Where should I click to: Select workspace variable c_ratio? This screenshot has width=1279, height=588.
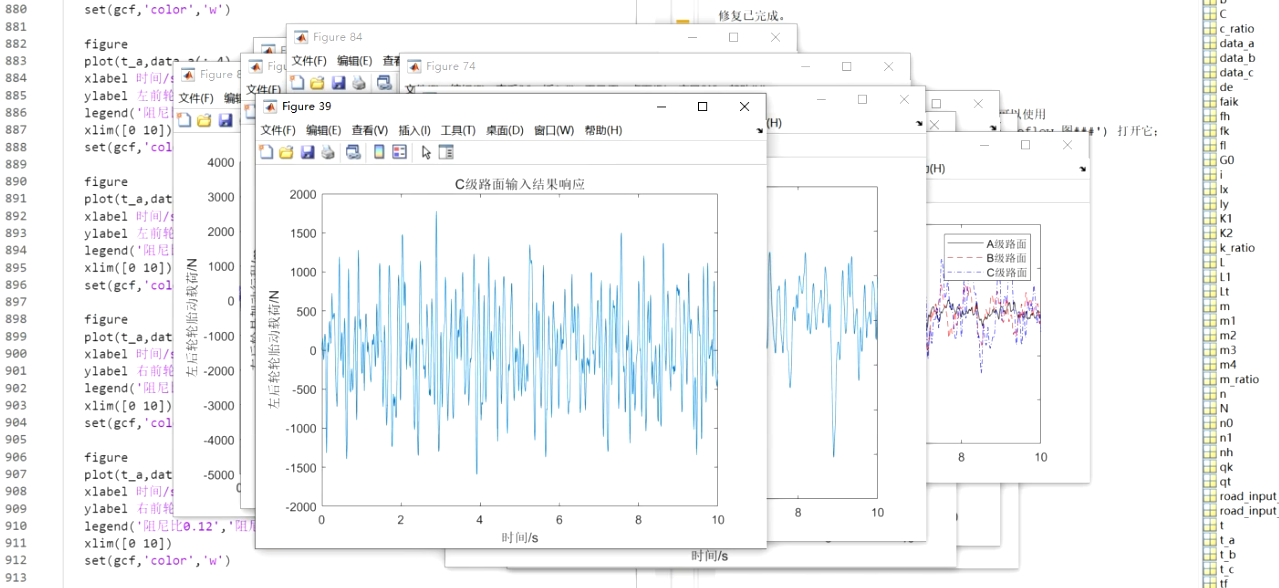1229,29
